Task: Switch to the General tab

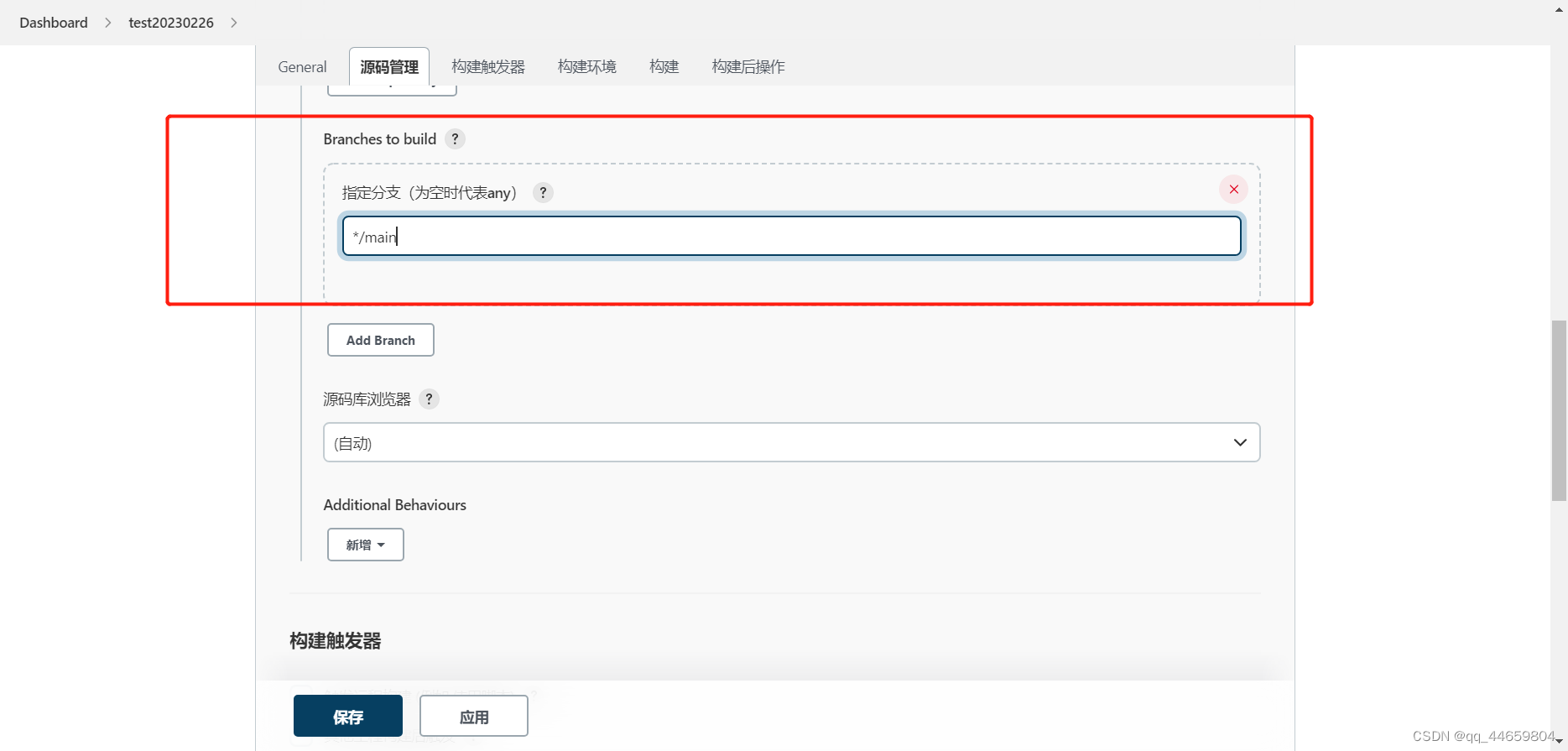Action: [x=302, y=66]
